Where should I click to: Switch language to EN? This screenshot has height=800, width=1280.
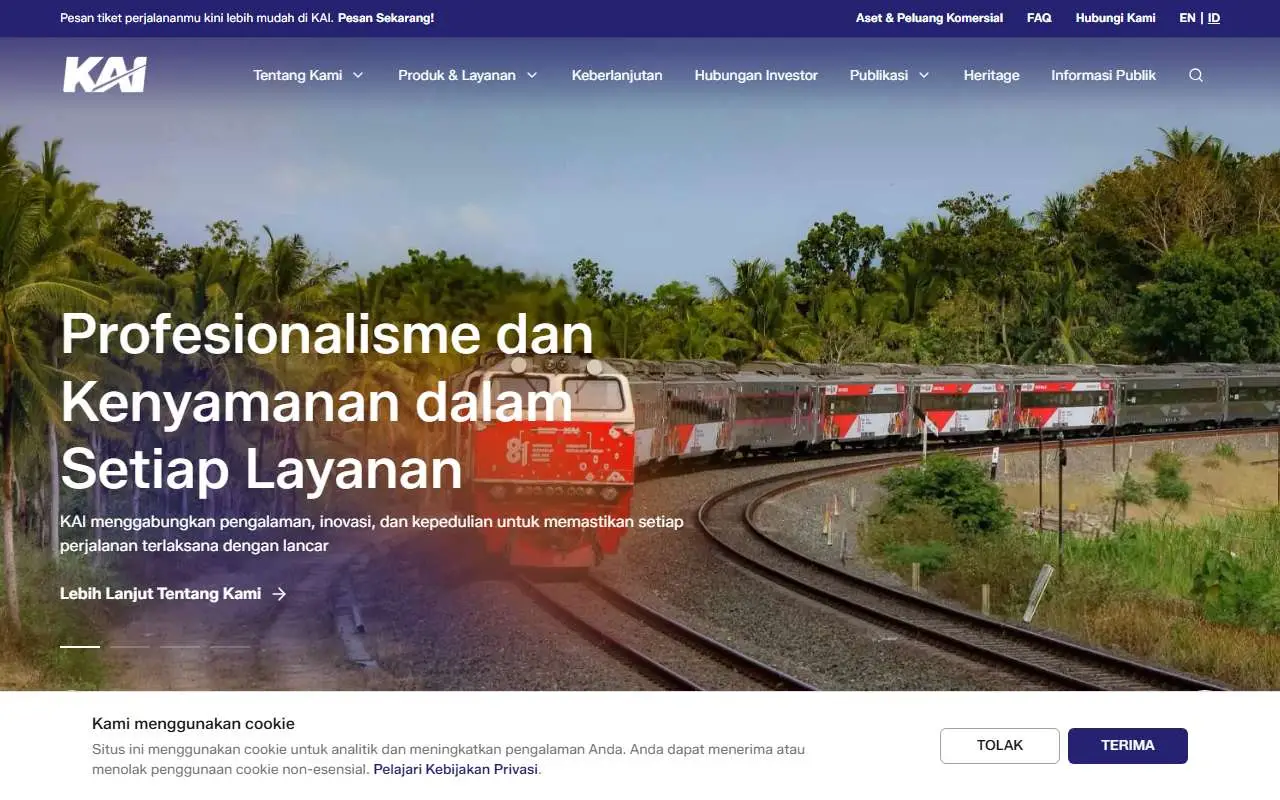click(1187, 18)
